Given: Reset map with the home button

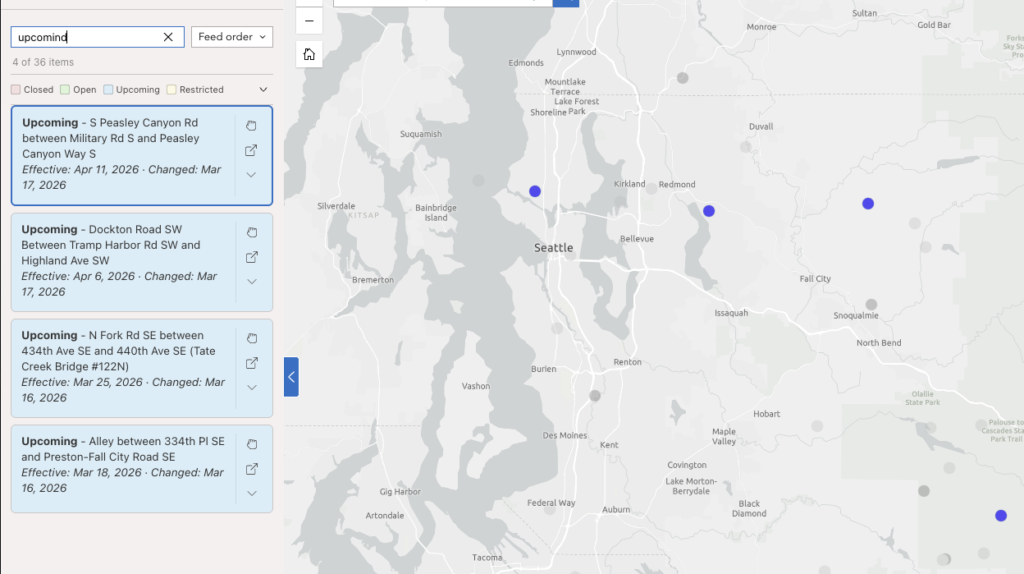Looking at the screenshot, I should pos(309,54).
